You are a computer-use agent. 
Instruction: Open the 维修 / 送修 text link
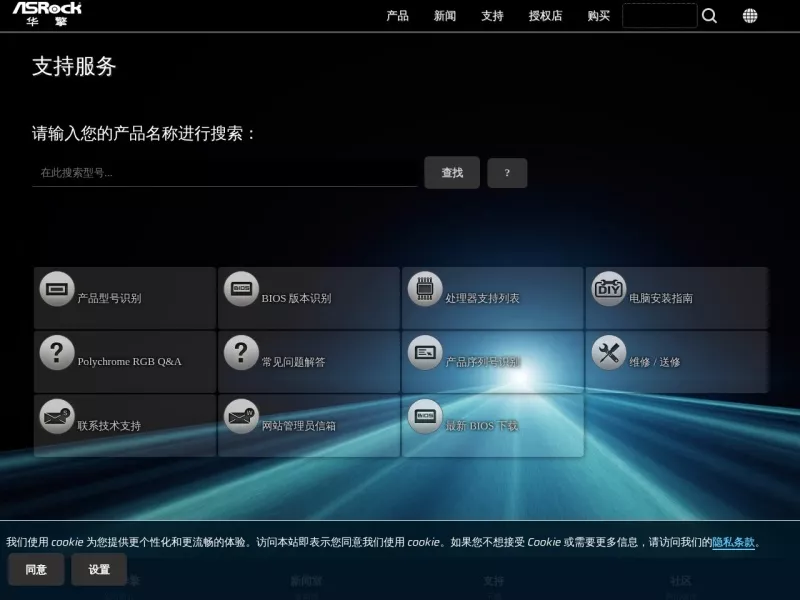[x=655, y=362]
